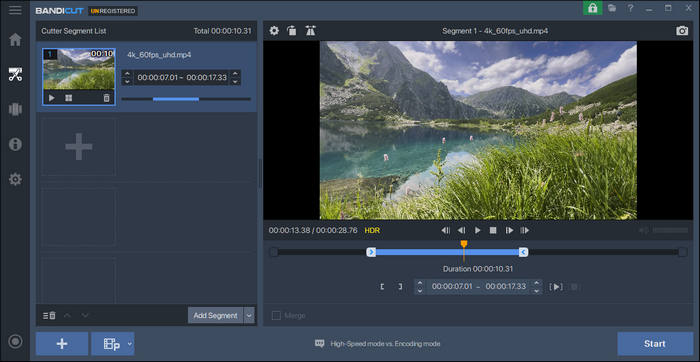The image size is (700, 362).
Task: Launch the Bandicam record icon at sidebar bottom
Action: (x=15, y=341)
